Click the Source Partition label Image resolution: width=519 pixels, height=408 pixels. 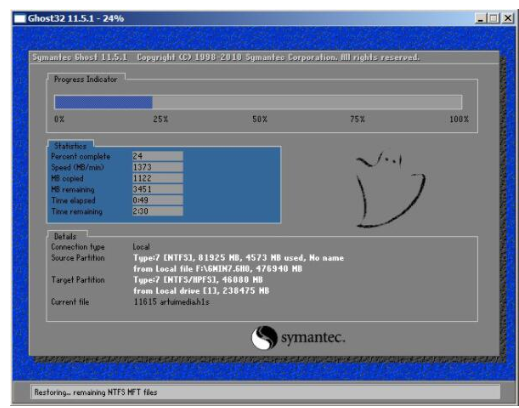click(x=78, y=258)
